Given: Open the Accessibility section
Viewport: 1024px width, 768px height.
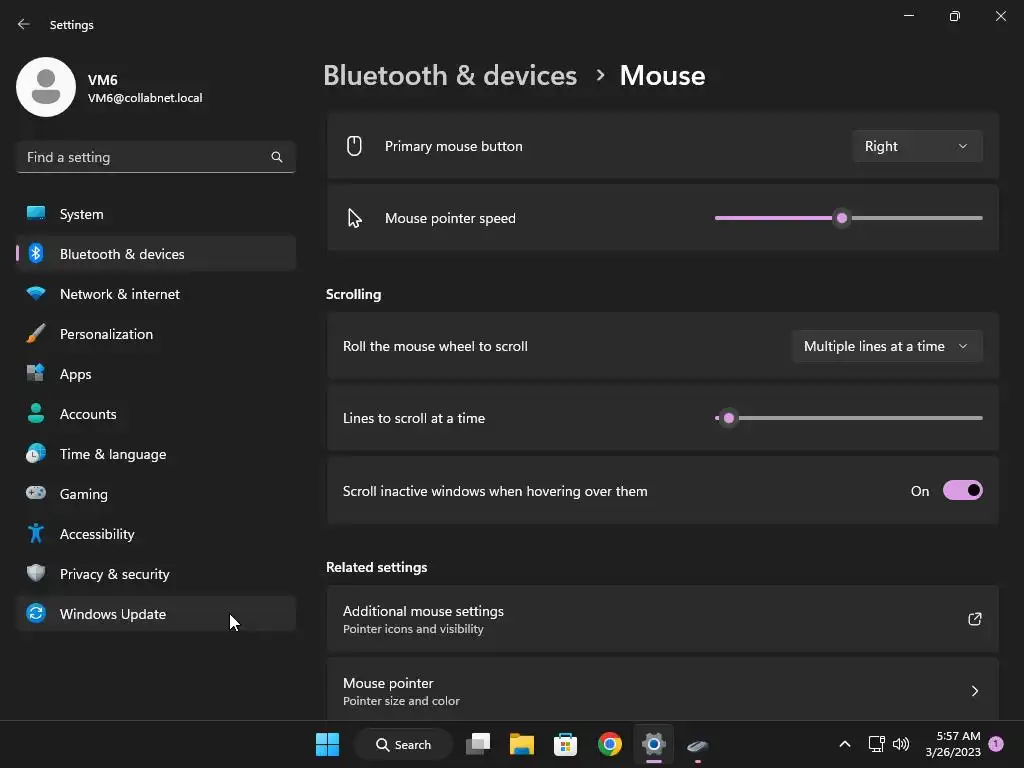Looking at the screenshot, I should pos(156,534).
